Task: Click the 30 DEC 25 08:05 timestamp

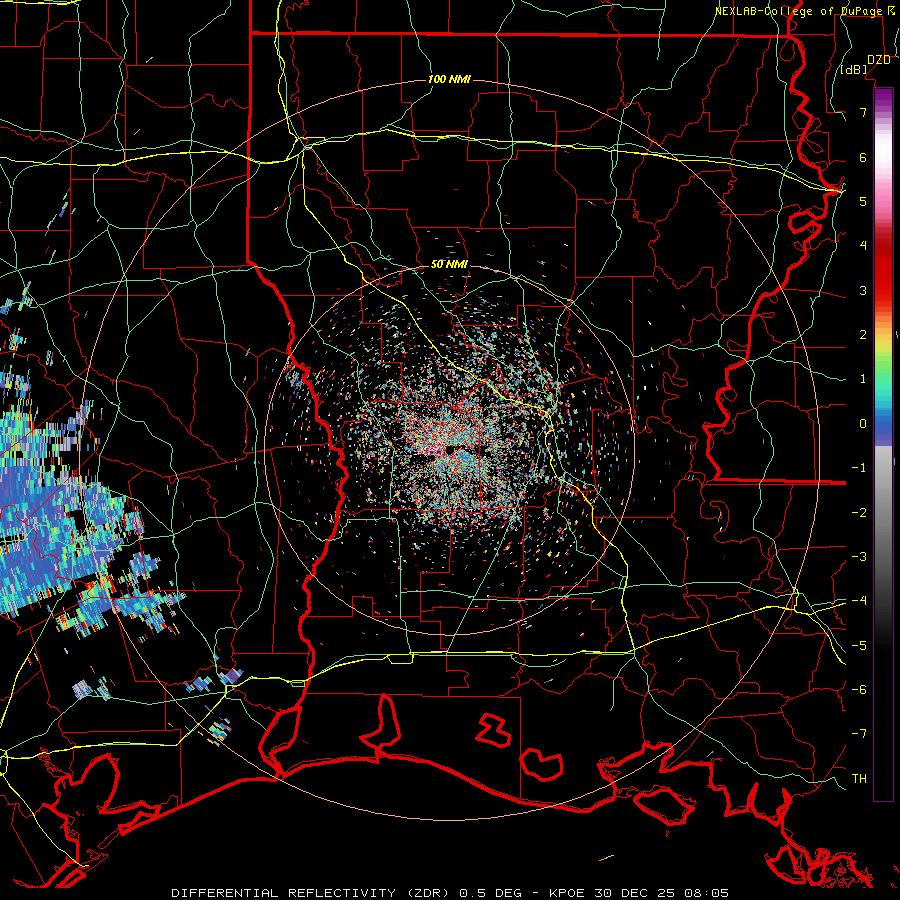Action: (660, 893)
